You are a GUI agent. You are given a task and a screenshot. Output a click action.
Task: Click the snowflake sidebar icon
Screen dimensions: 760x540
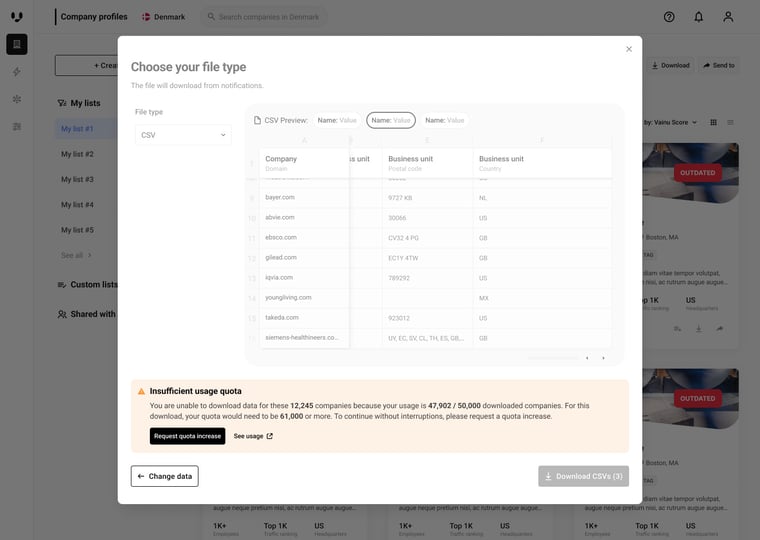tap(16, 99)
